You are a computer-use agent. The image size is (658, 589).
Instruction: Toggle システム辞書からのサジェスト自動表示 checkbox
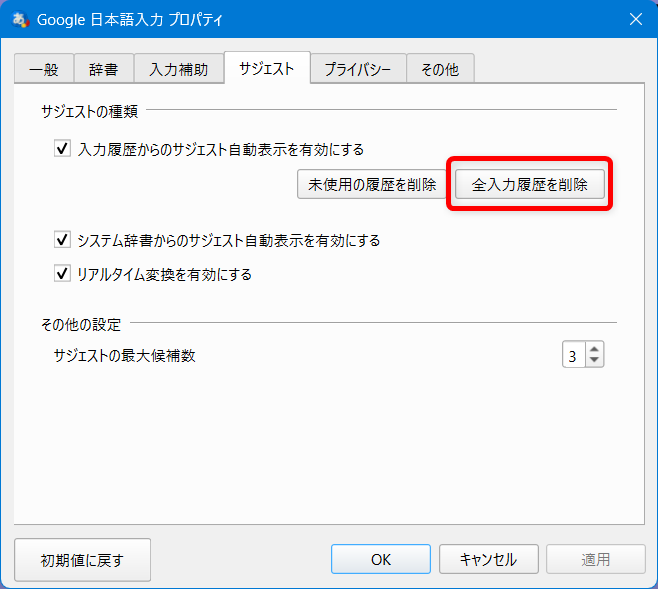62,240
